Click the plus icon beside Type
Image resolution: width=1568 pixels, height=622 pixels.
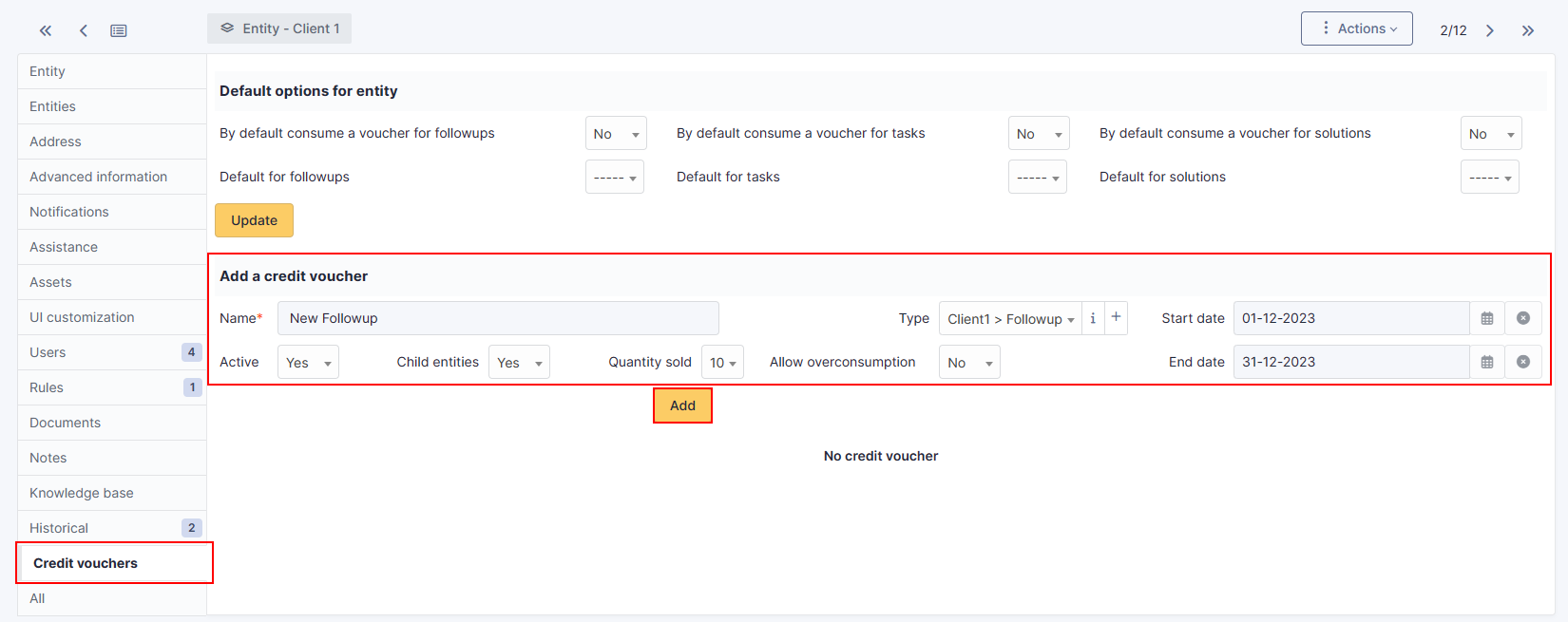pyautogui.click(x=1117, y=318)
